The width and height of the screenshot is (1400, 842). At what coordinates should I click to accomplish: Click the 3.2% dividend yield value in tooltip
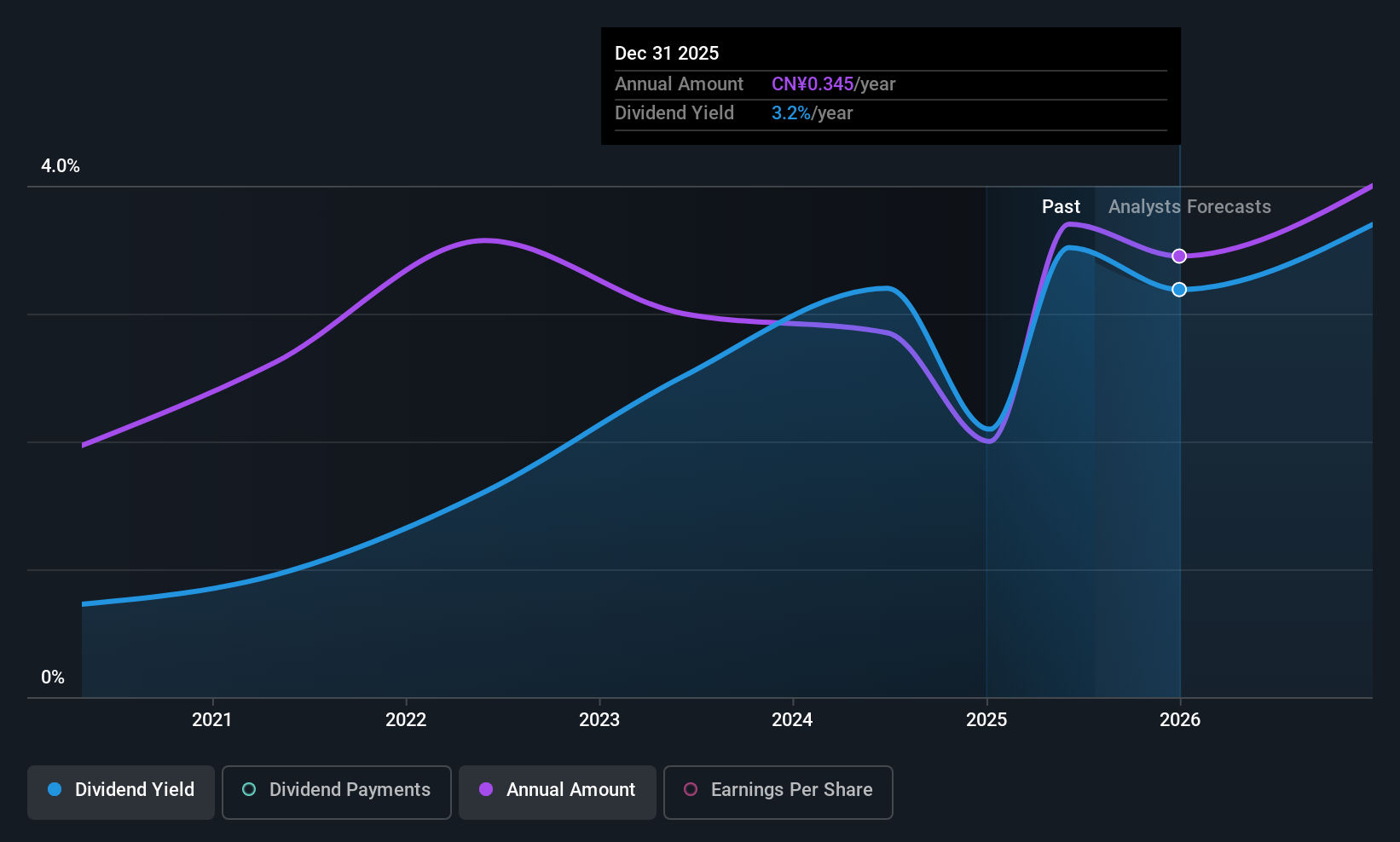[x=791, y=113]
